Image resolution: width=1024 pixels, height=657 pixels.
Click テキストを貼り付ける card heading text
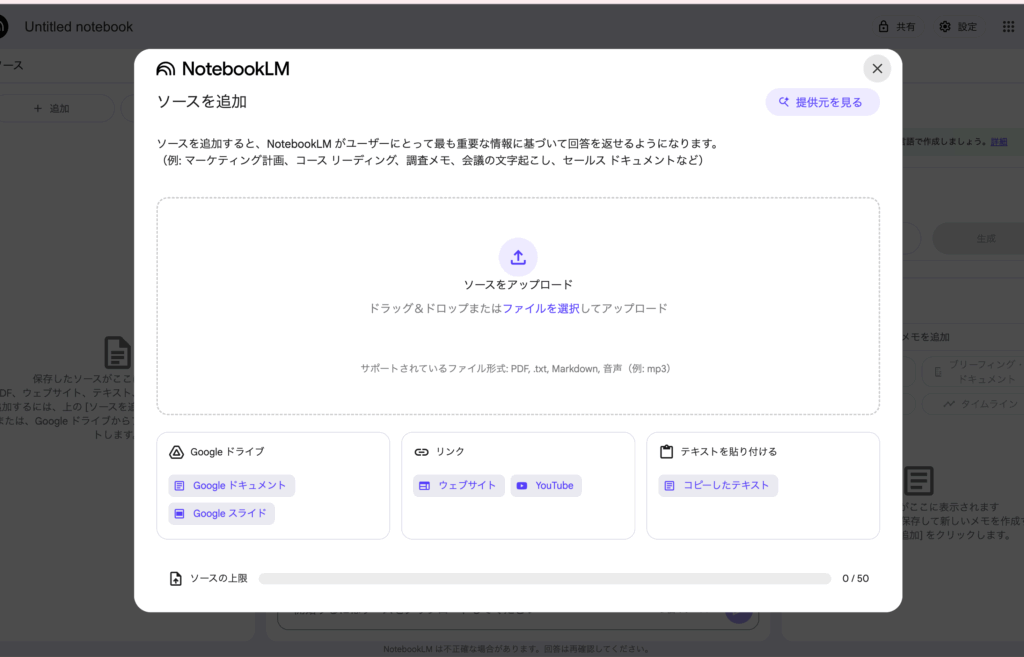click(729, 452)
